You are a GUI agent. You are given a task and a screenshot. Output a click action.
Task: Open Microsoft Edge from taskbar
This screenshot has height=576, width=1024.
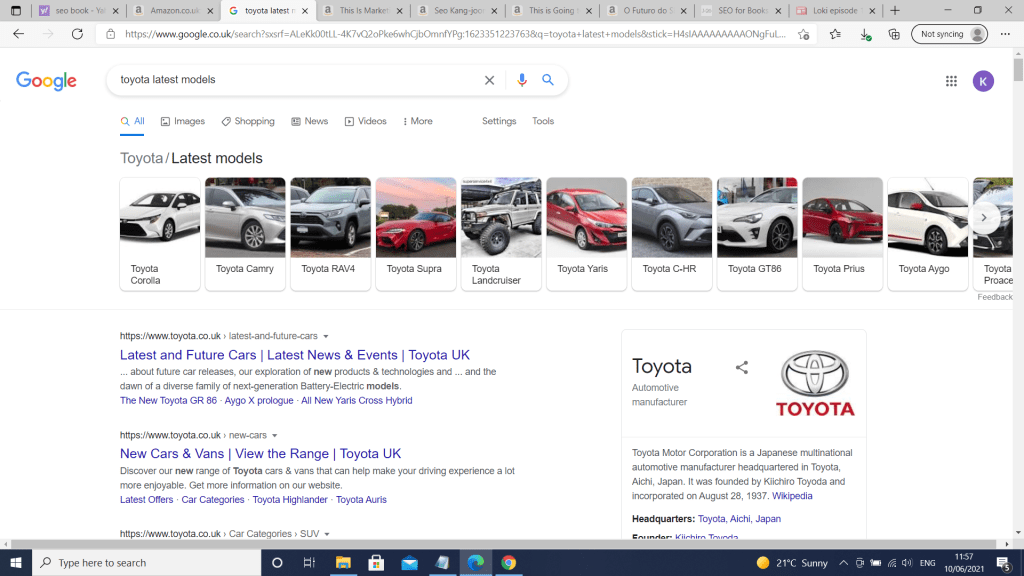[x=475, y=562]
